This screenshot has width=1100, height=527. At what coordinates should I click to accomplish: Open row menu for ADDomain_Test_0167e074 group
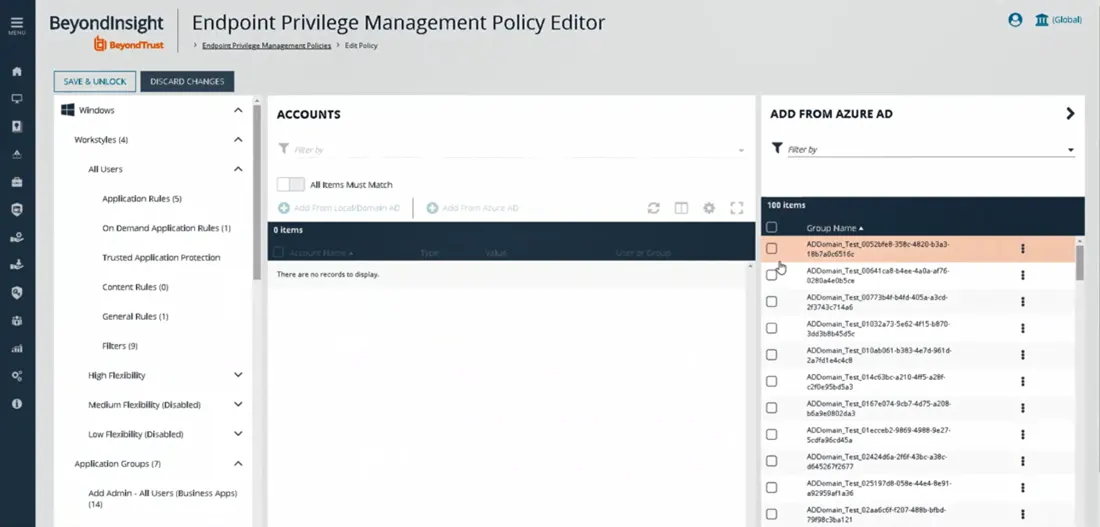[1023, 408]
